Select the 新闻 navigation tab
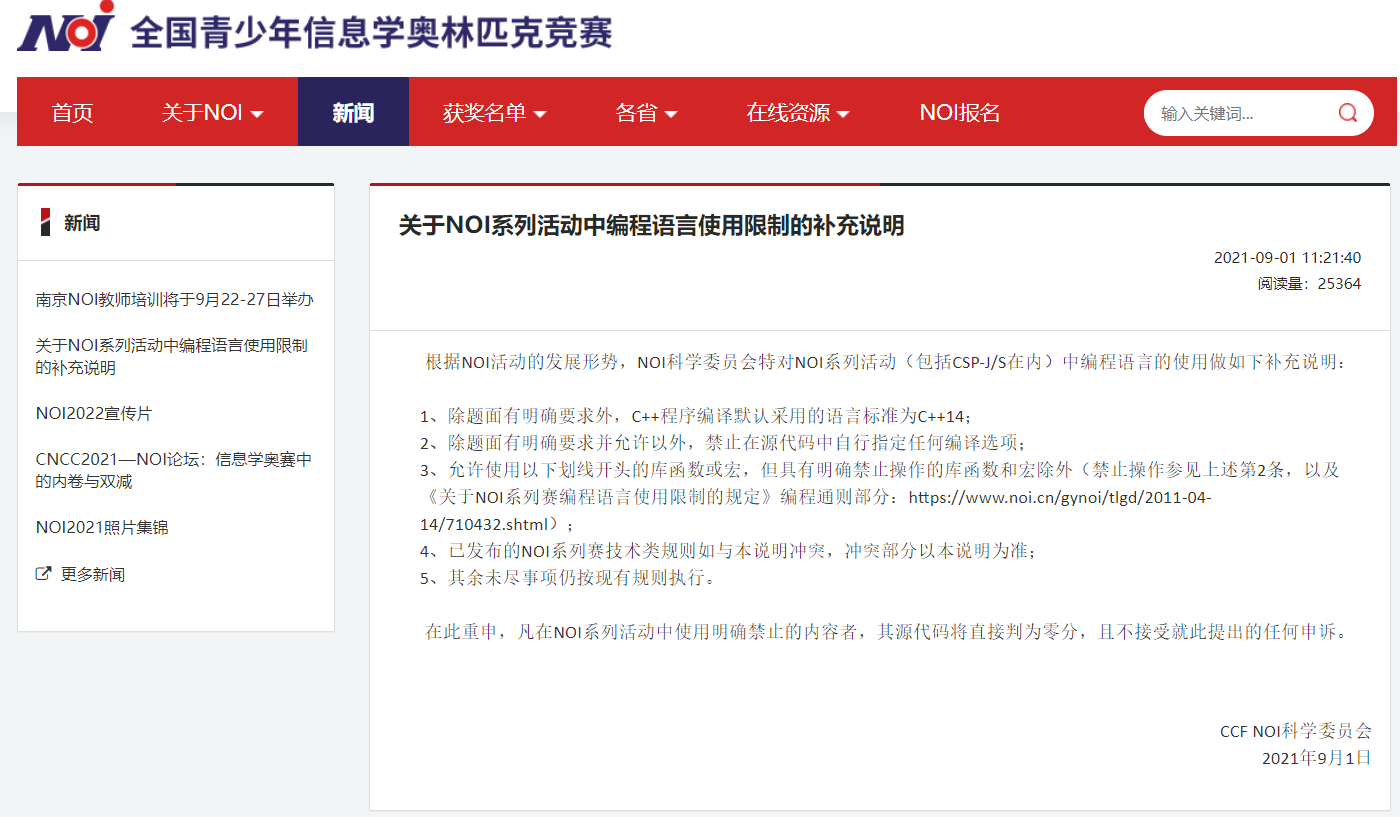Viewport: 1400px width, 817px height. 353,112
